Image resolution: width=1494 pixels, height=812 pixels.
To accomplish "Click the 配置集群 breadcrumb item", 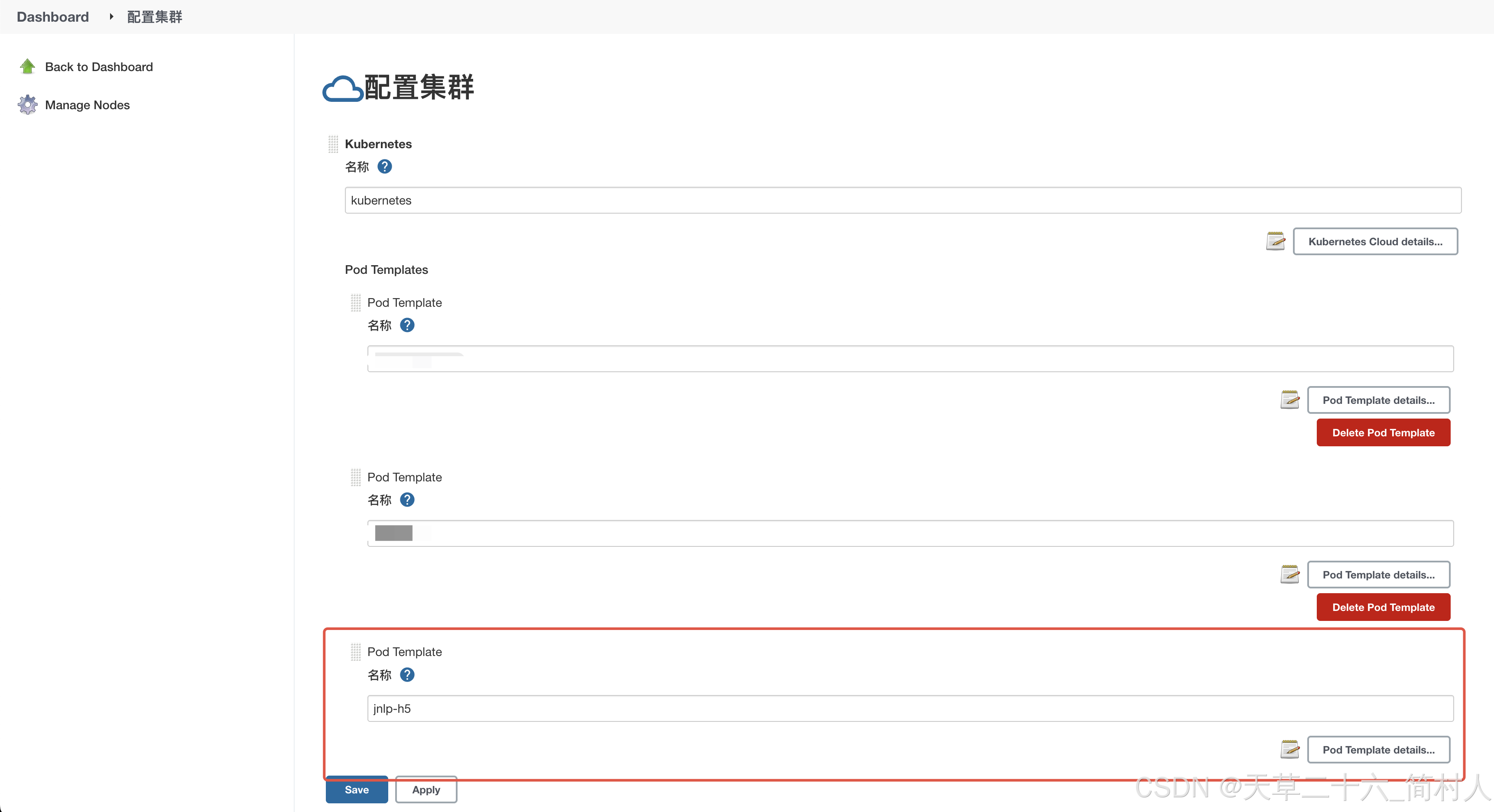I will point(154,17).
